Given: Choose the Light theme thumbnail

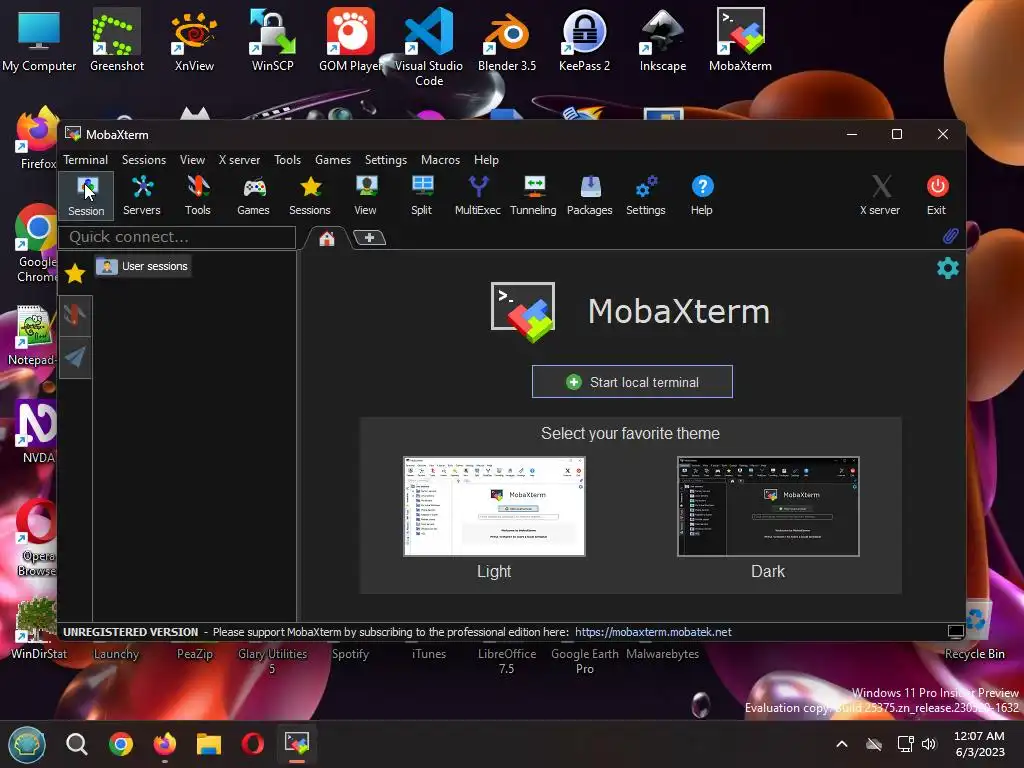Looking at the screenshot, I should click(x=494, y=507).
